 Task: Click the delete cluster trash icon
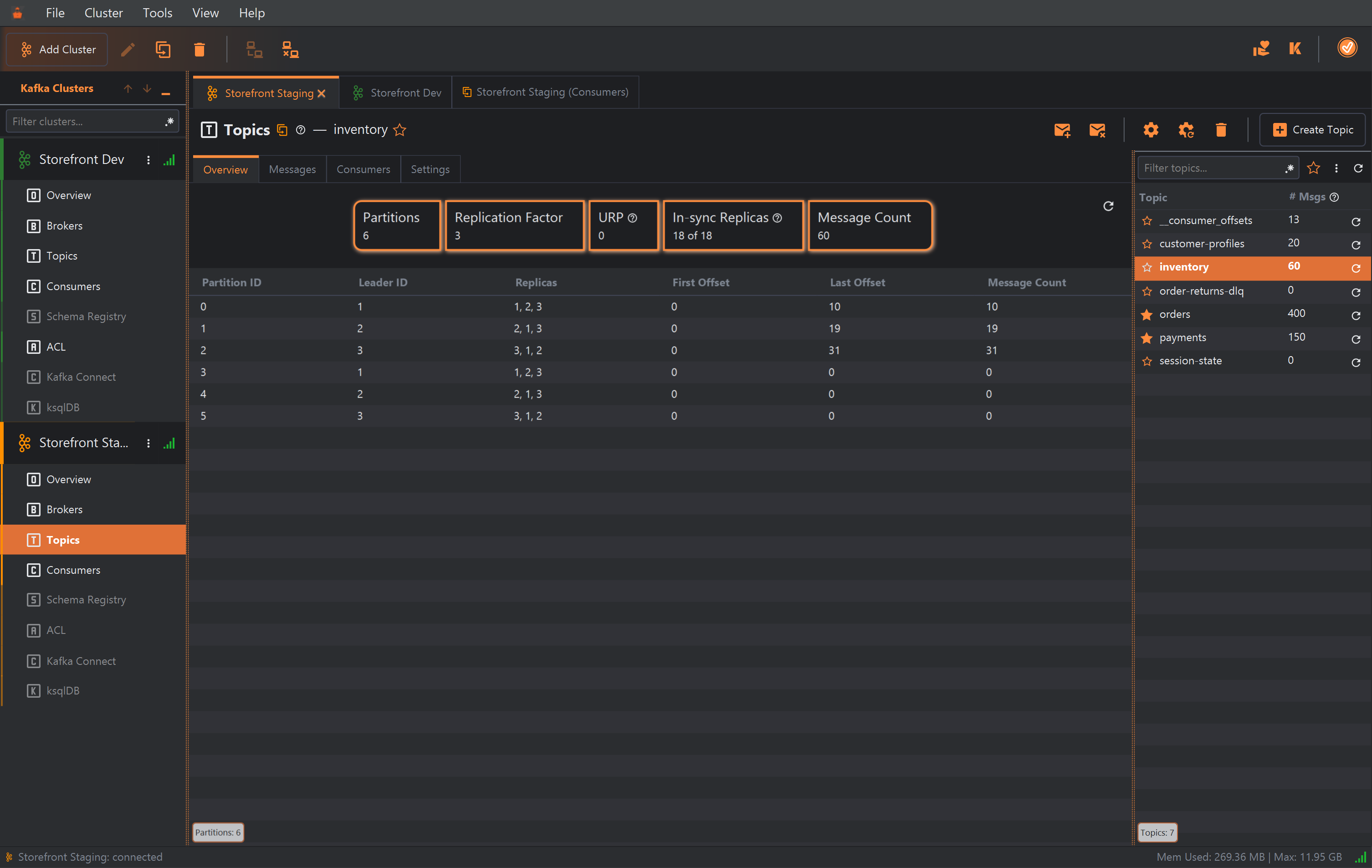tap(200, 50)
